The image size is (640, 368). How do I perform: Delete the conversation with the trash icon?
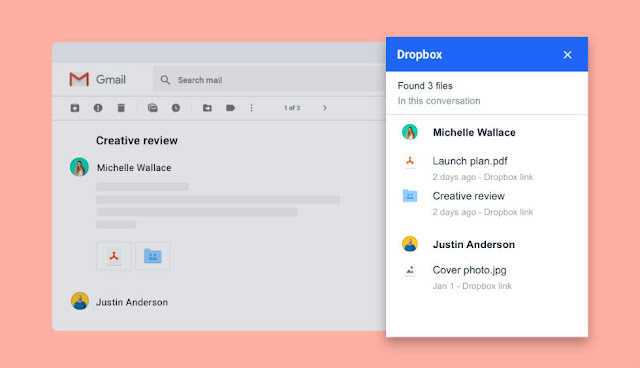(x=121, y=108)
